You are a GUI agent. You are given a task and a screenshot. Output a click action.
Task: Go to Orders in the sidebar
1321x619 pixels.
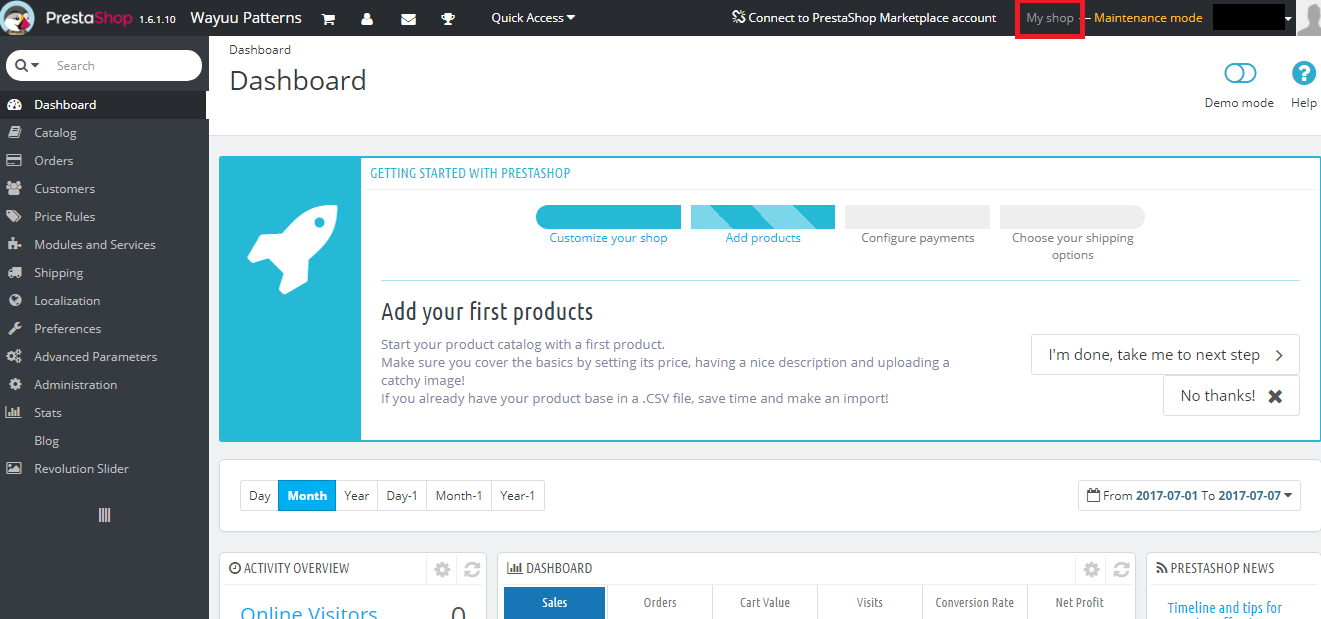[104, 161]
